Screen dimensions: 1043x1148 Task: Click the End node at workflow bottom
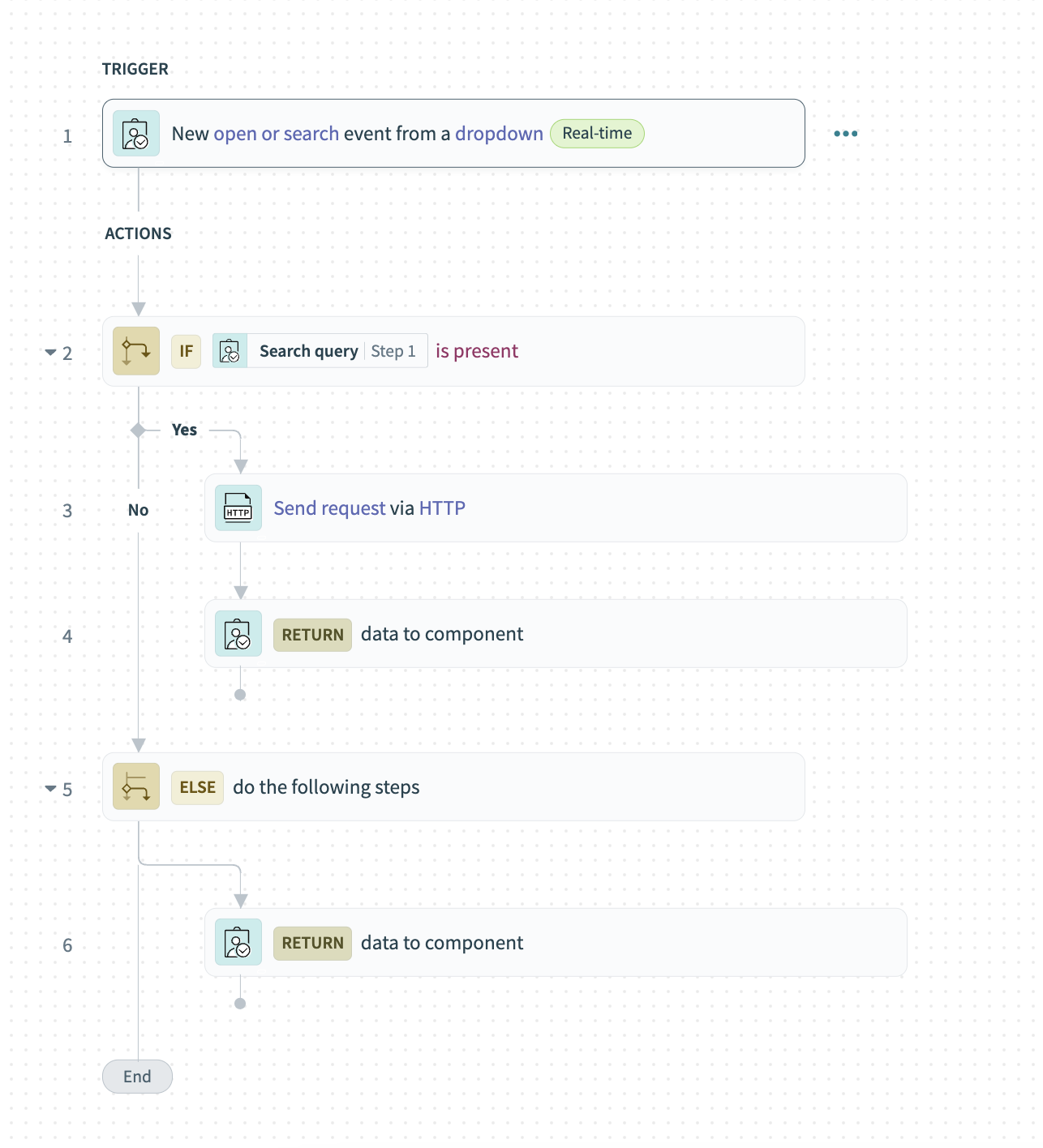(x=137, y=1077)
